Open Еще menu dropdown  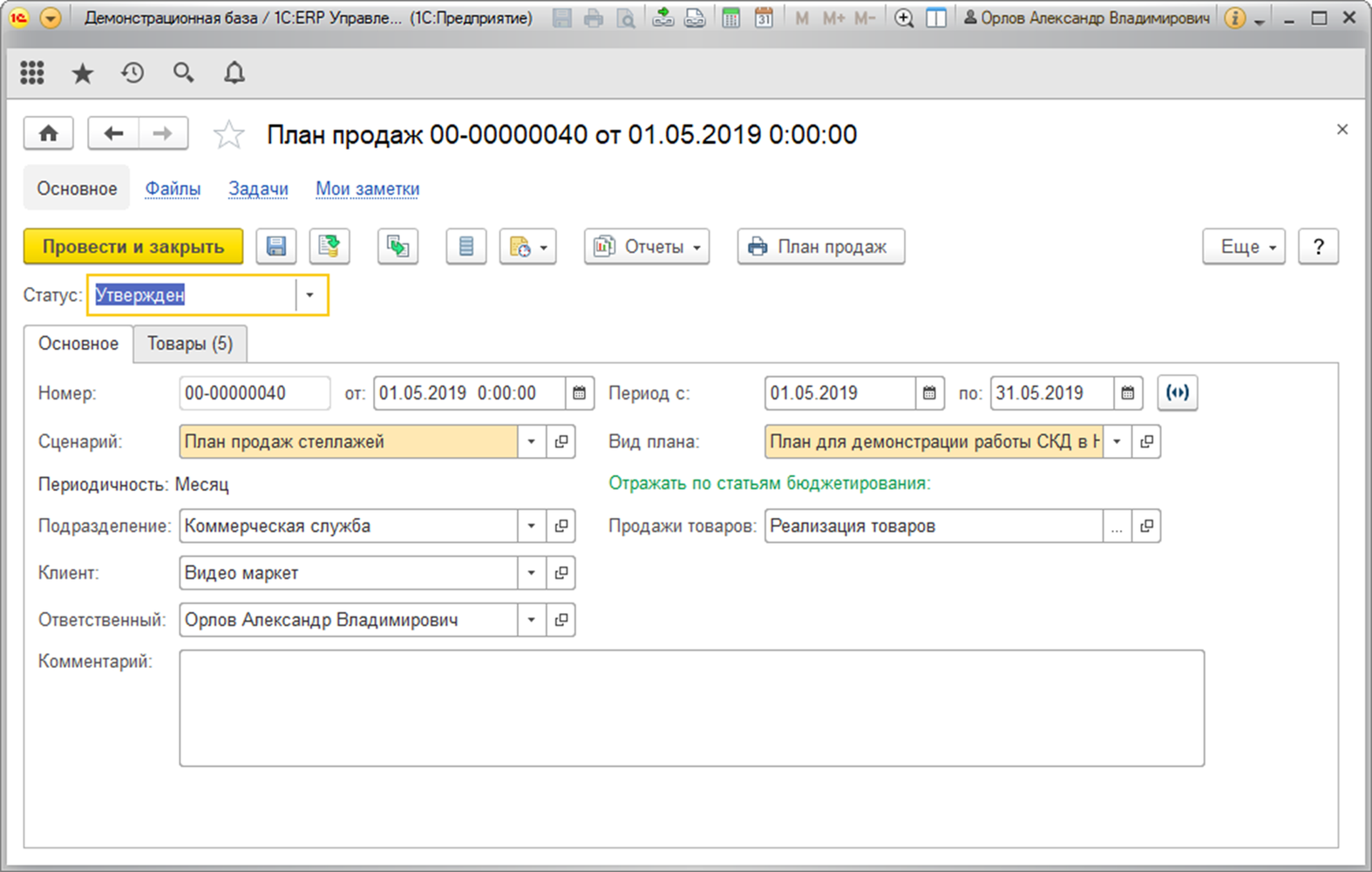[x=1244, y=247]
